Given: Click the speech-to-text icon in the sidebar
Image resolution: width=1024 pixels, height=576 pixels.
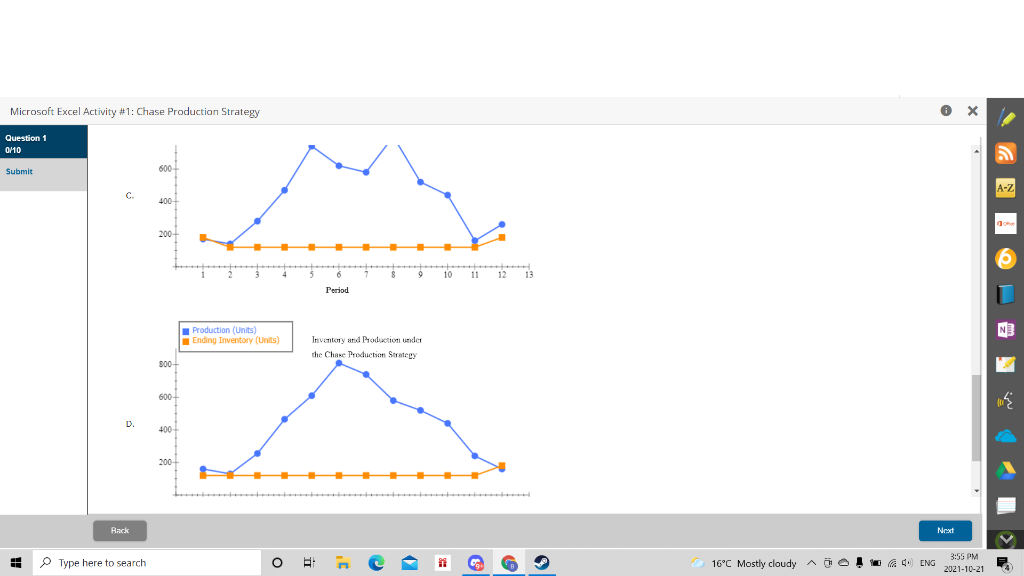Looking at the screenshot, I should click(1005, 398).
